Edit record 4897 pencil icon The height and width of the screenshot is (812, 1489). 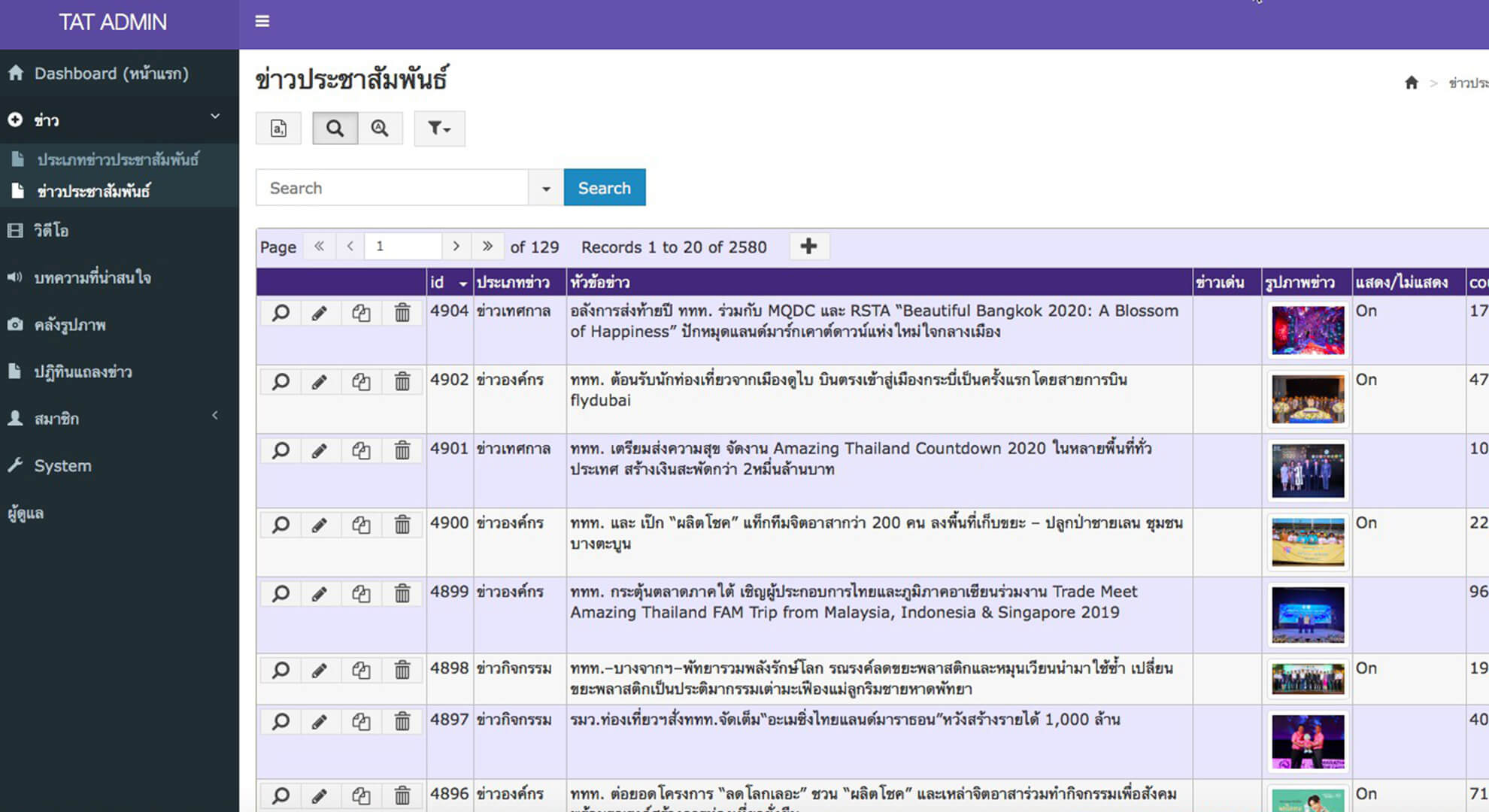[x=320, y=722]
